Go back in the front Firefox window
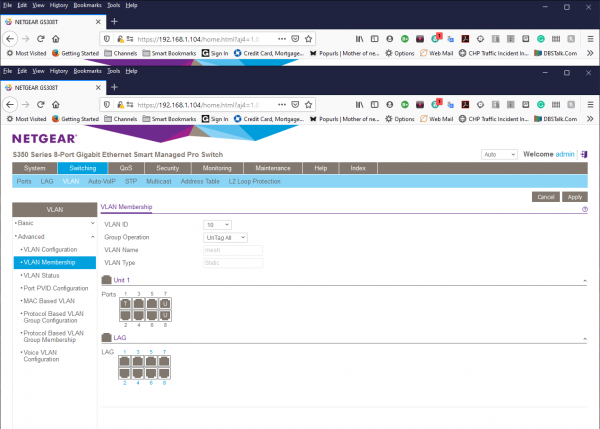The width and height of the screenshot is (600, 429). point(10,104)
